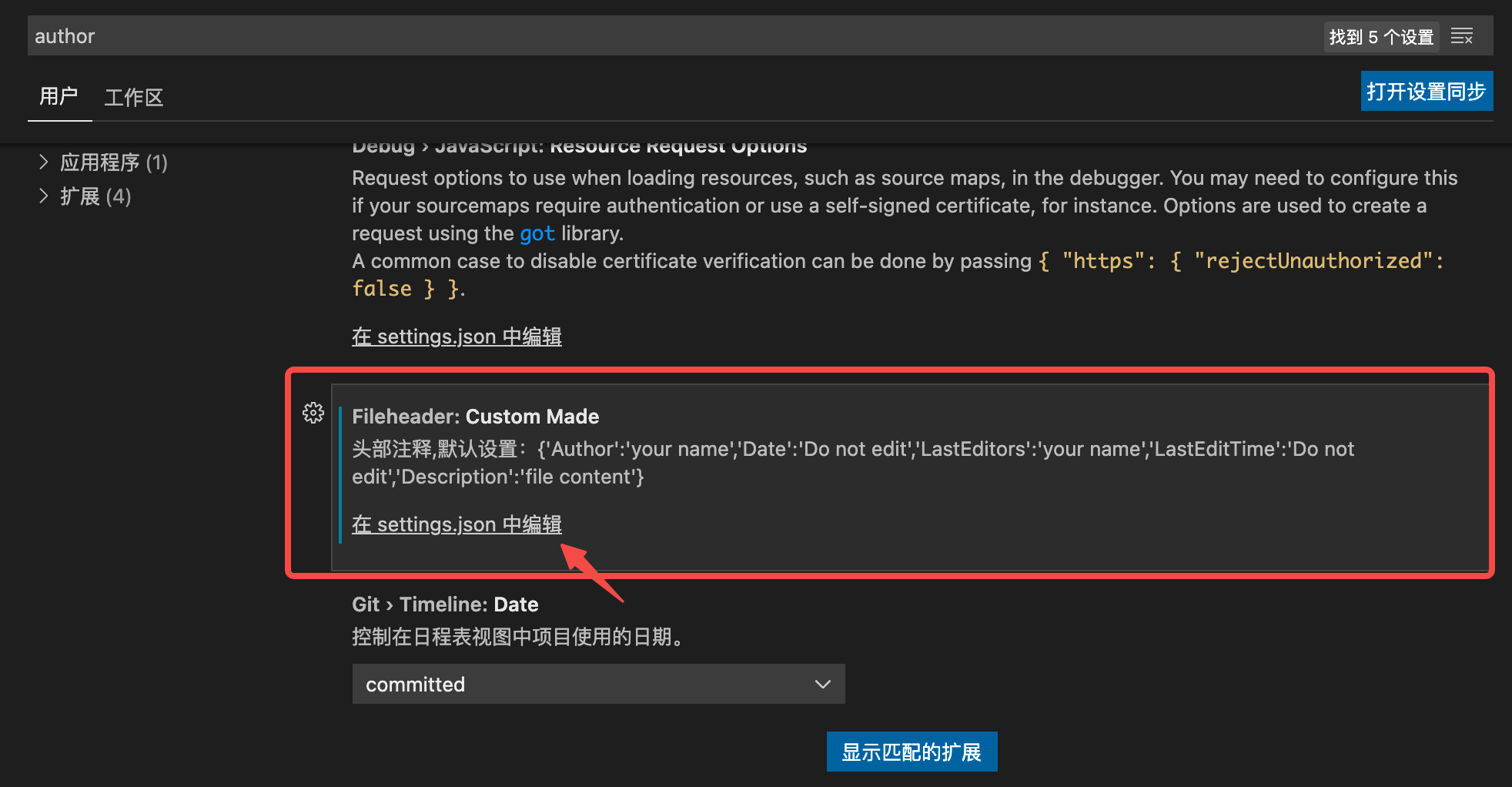Image resolution: width=1512 pixels, height=787 pixels.
Task: Click the Fileheader: Custom Made setting title
Action: tap(475, 417)
